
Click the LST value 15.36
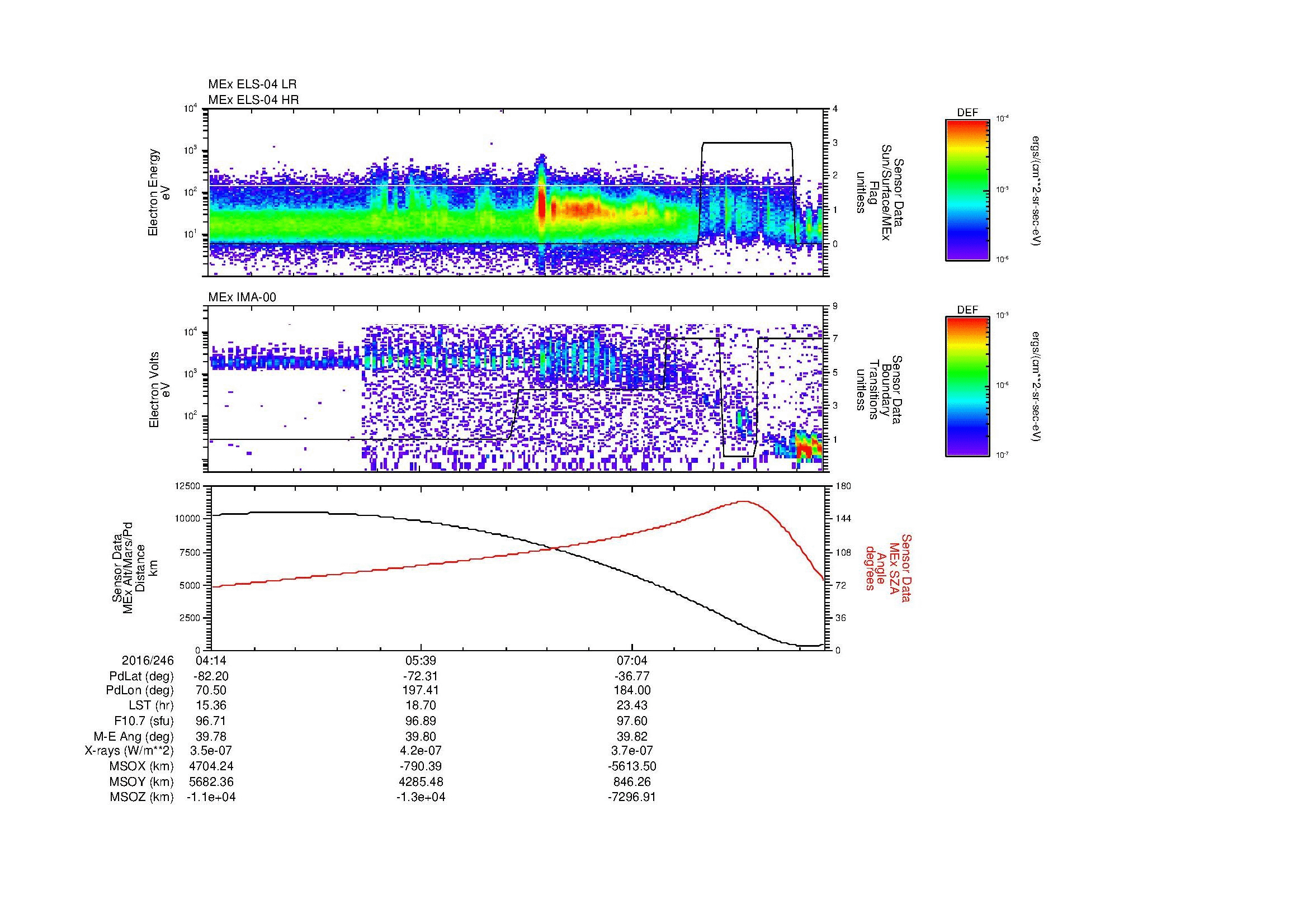pyautogui.click(x=211, y=706)
